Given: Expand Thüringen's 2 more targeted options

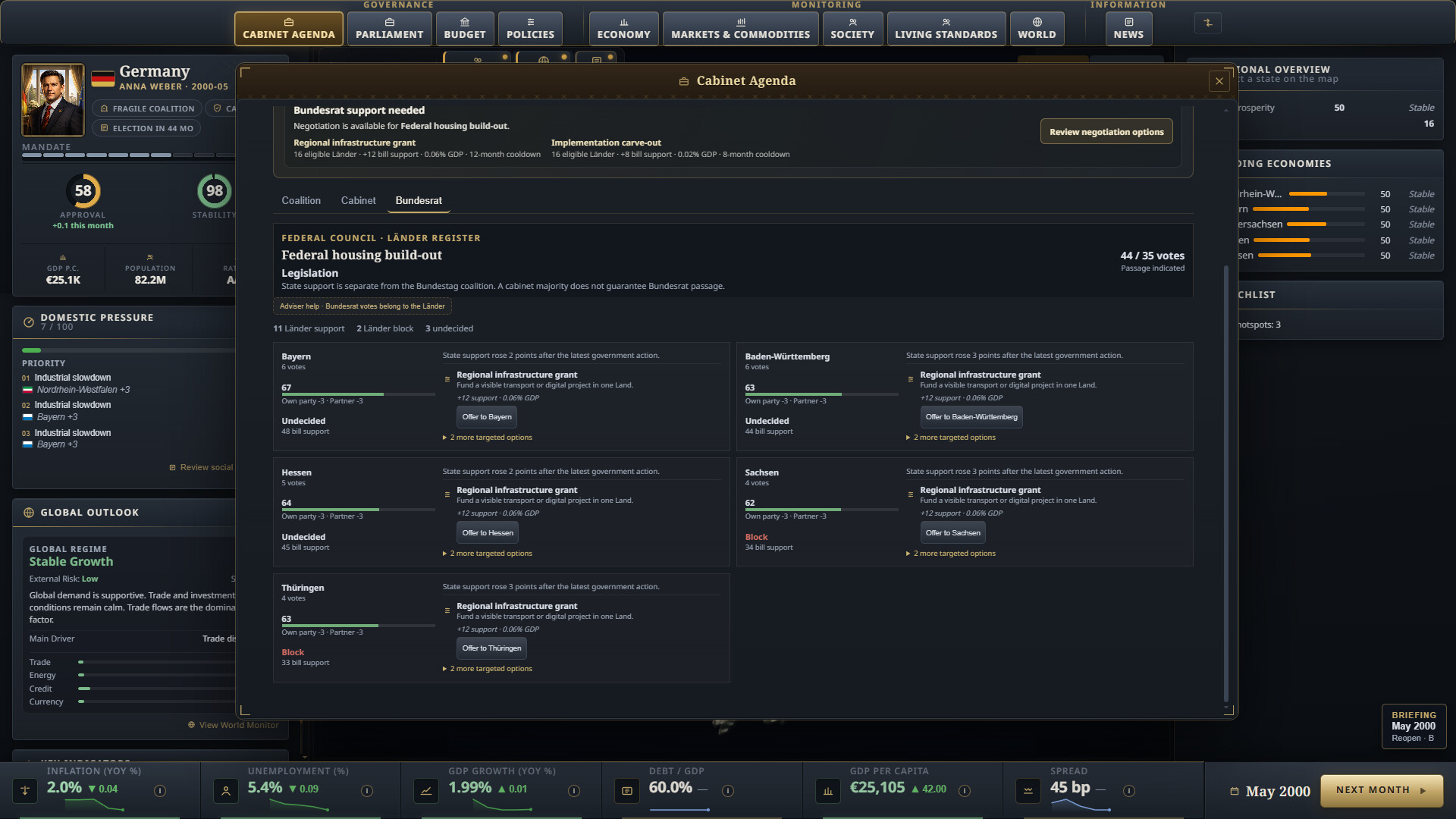Looking at the screenshot, I should point(488,669).
